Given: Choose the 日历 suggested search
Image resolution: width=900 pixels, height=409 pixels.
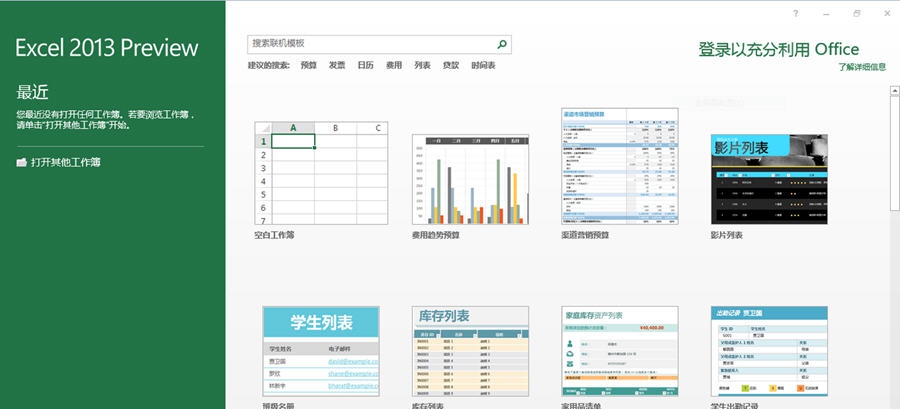Looking at the screenshot, I should point(365,65).
